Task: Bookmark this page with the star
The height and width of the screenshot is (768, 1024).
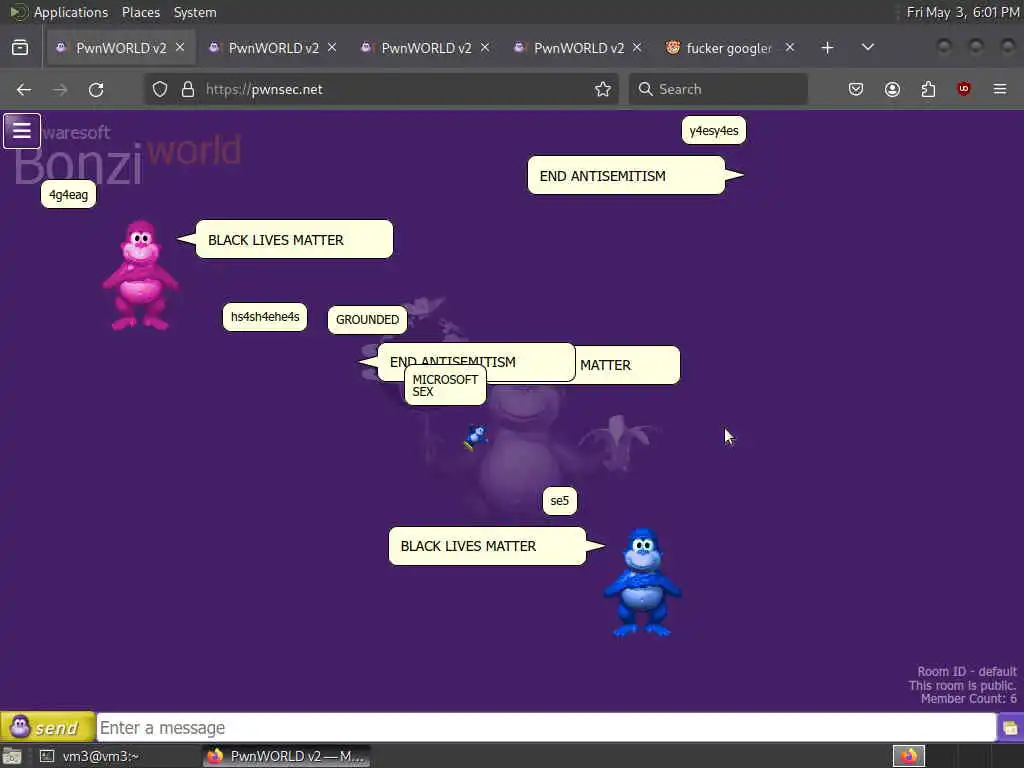Action: (x=603, y=89)
